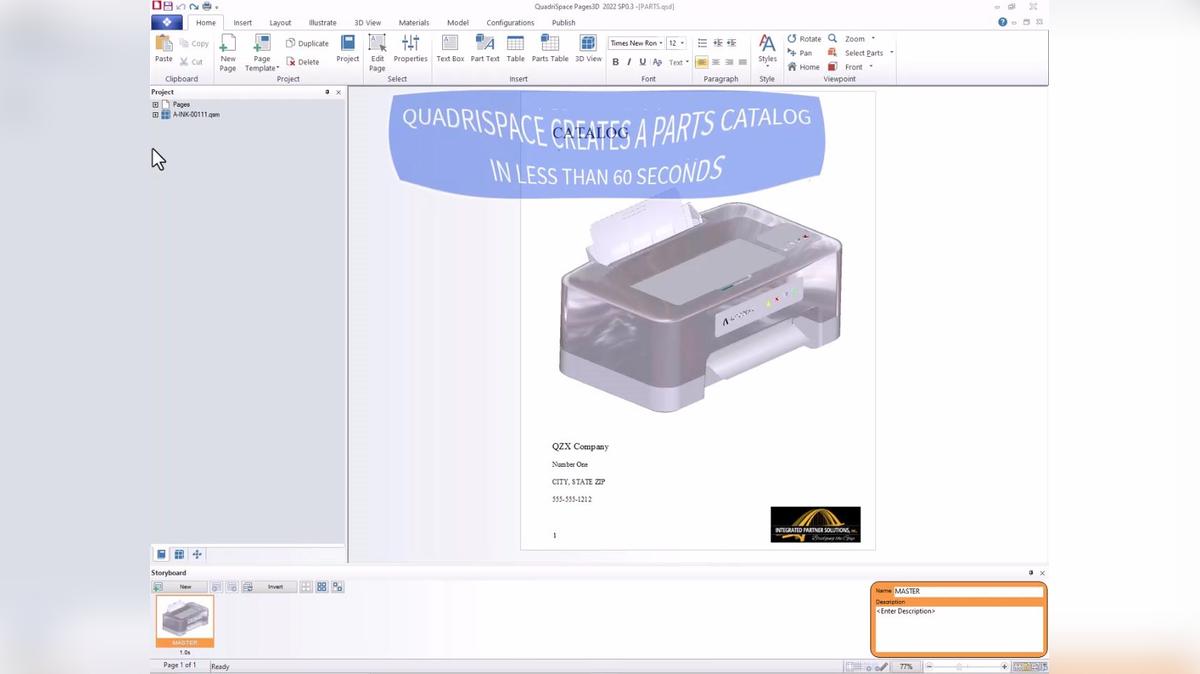Toggle bullet list formatting

coord(702,43)
